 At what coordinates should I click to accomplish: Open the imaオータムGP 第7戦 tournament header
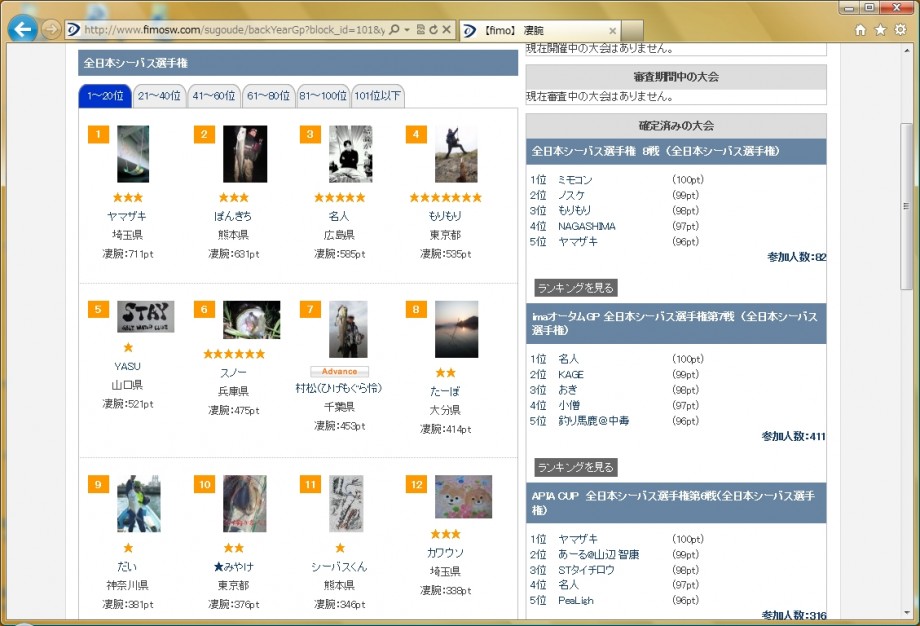(676, 323)
